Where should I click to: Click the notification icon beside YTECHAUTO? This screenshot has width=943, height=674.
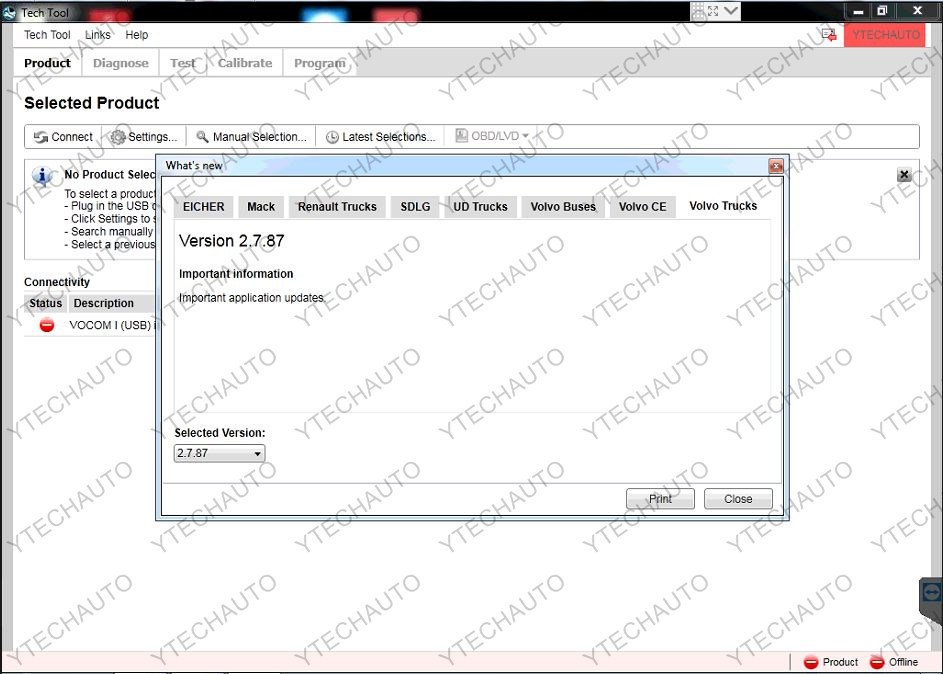(x=828, y=34)
